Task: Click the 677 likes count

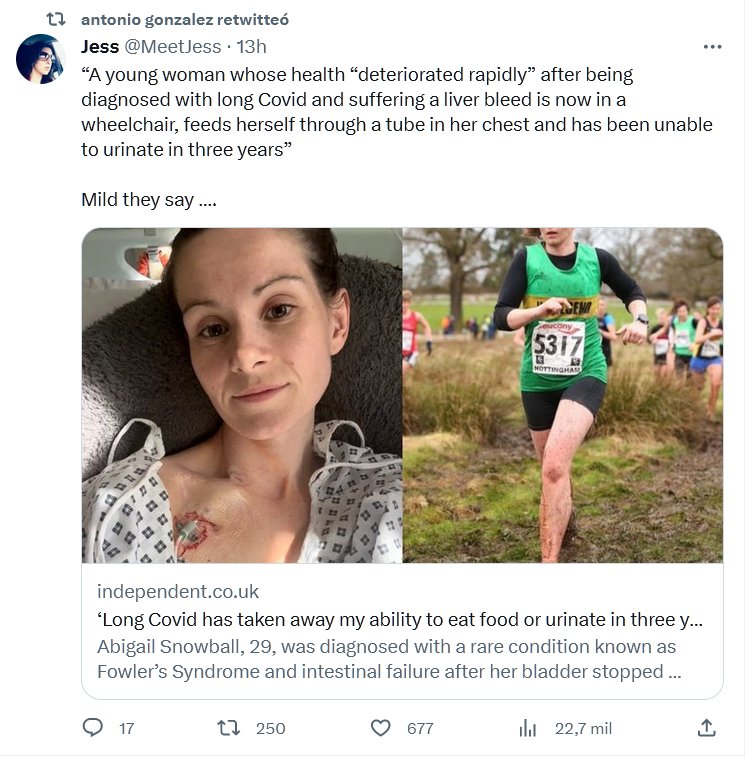Action: pos(420,728)
